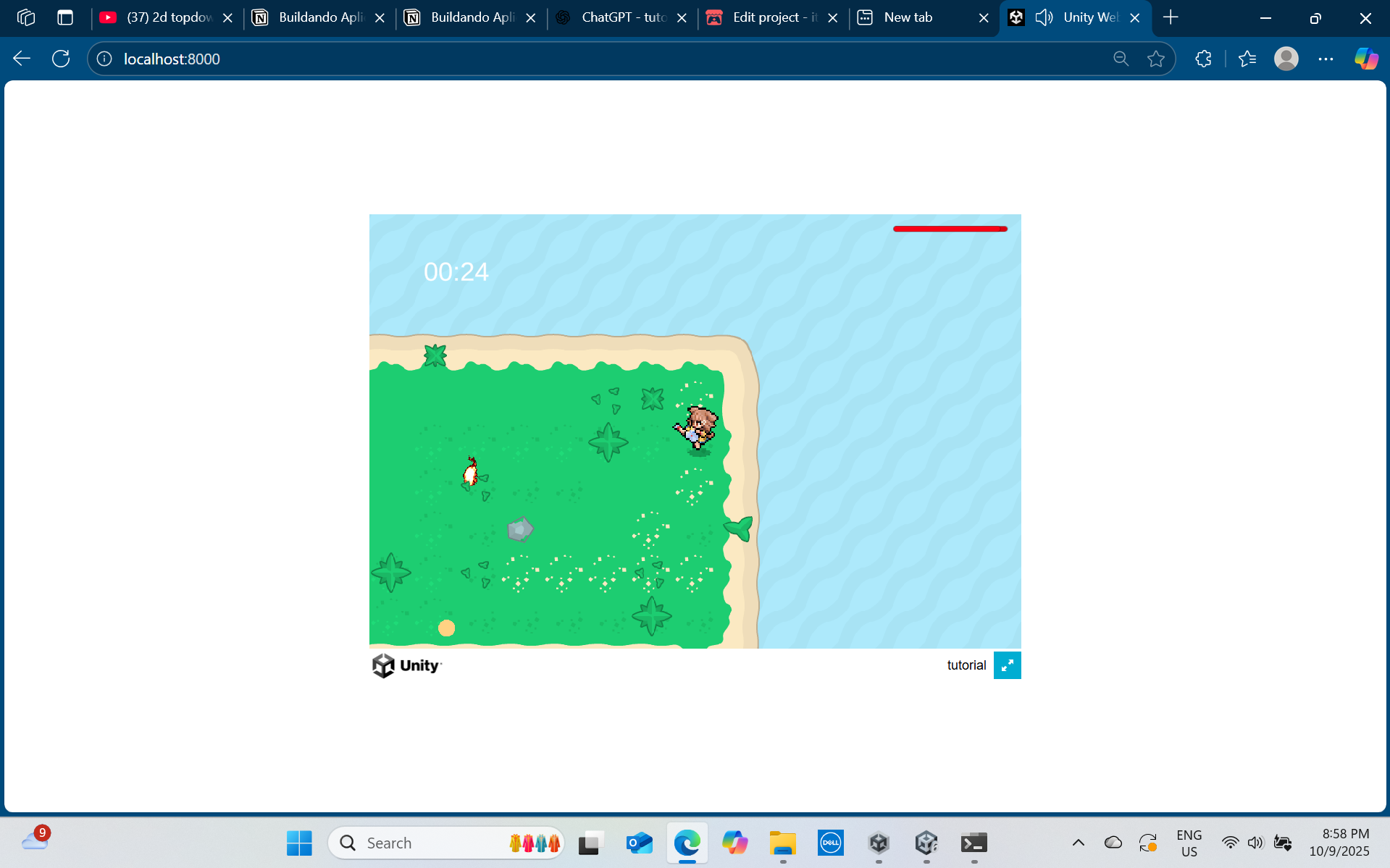Open the Terminal taskbar icon
1390x868 pixels.
pos(974,843)
